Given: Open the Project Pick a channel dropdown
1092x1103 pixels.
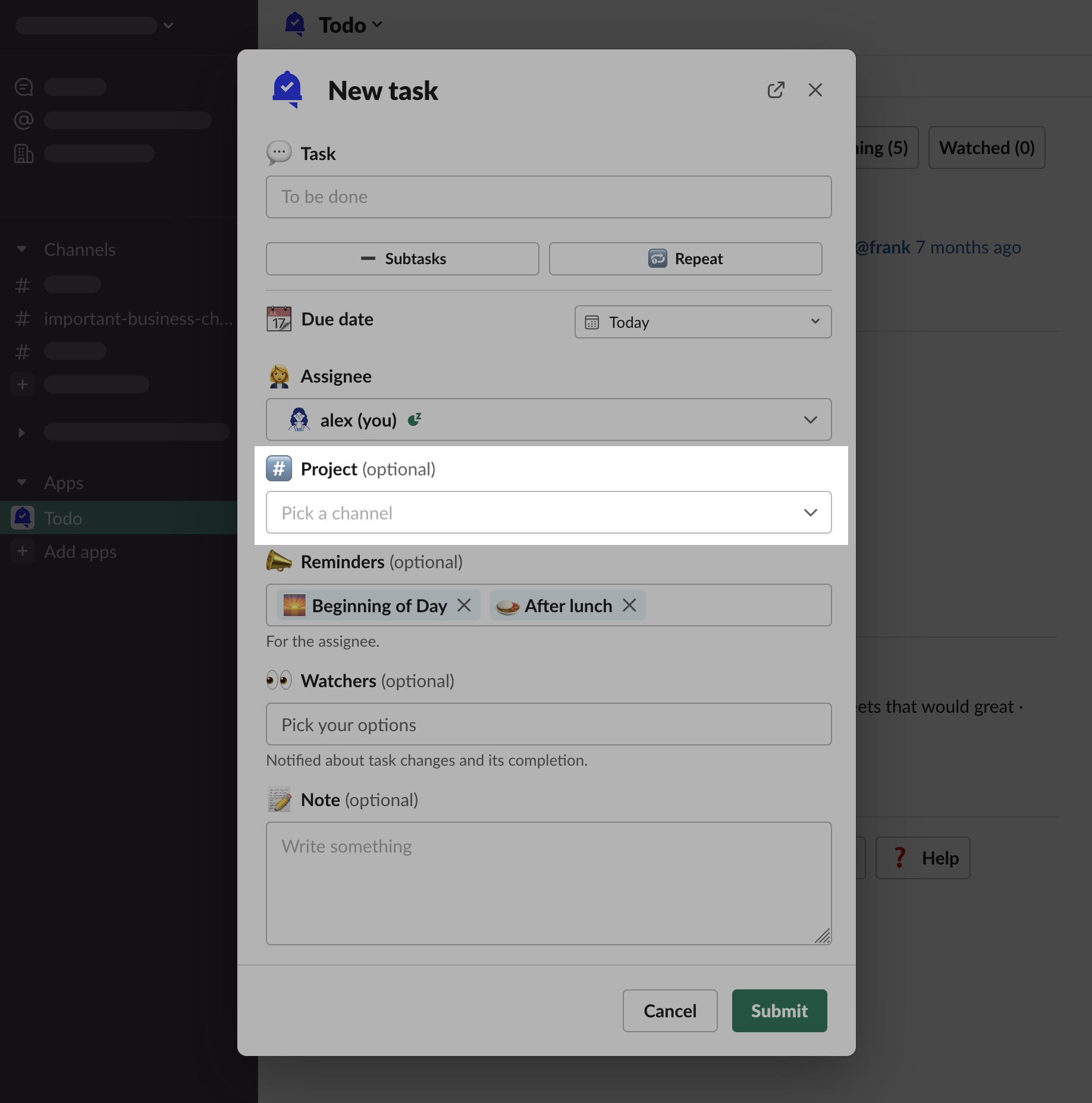Looking at the screenshot, I should click(x=548, y=512).
